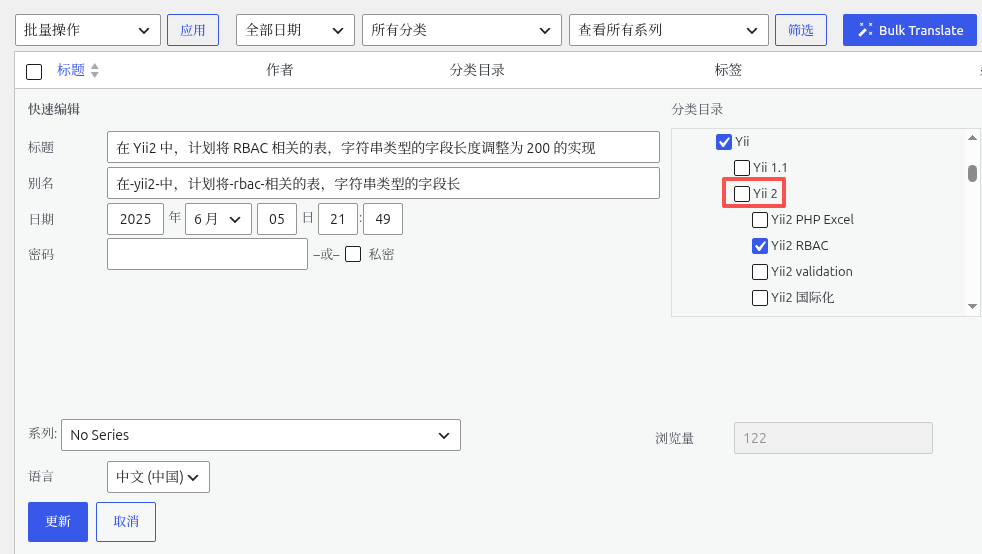Click the 取消 cancel button
This screenshot has height=554, width=982.
[126, 521]
